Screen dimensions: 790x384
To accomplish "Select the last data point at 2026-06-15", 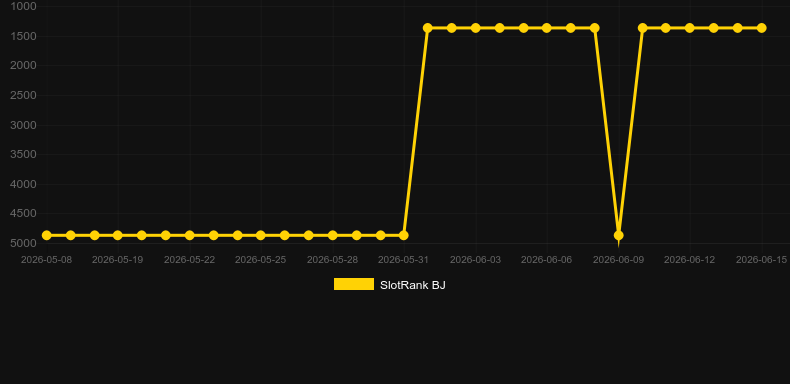I will [x=761, y=28].
